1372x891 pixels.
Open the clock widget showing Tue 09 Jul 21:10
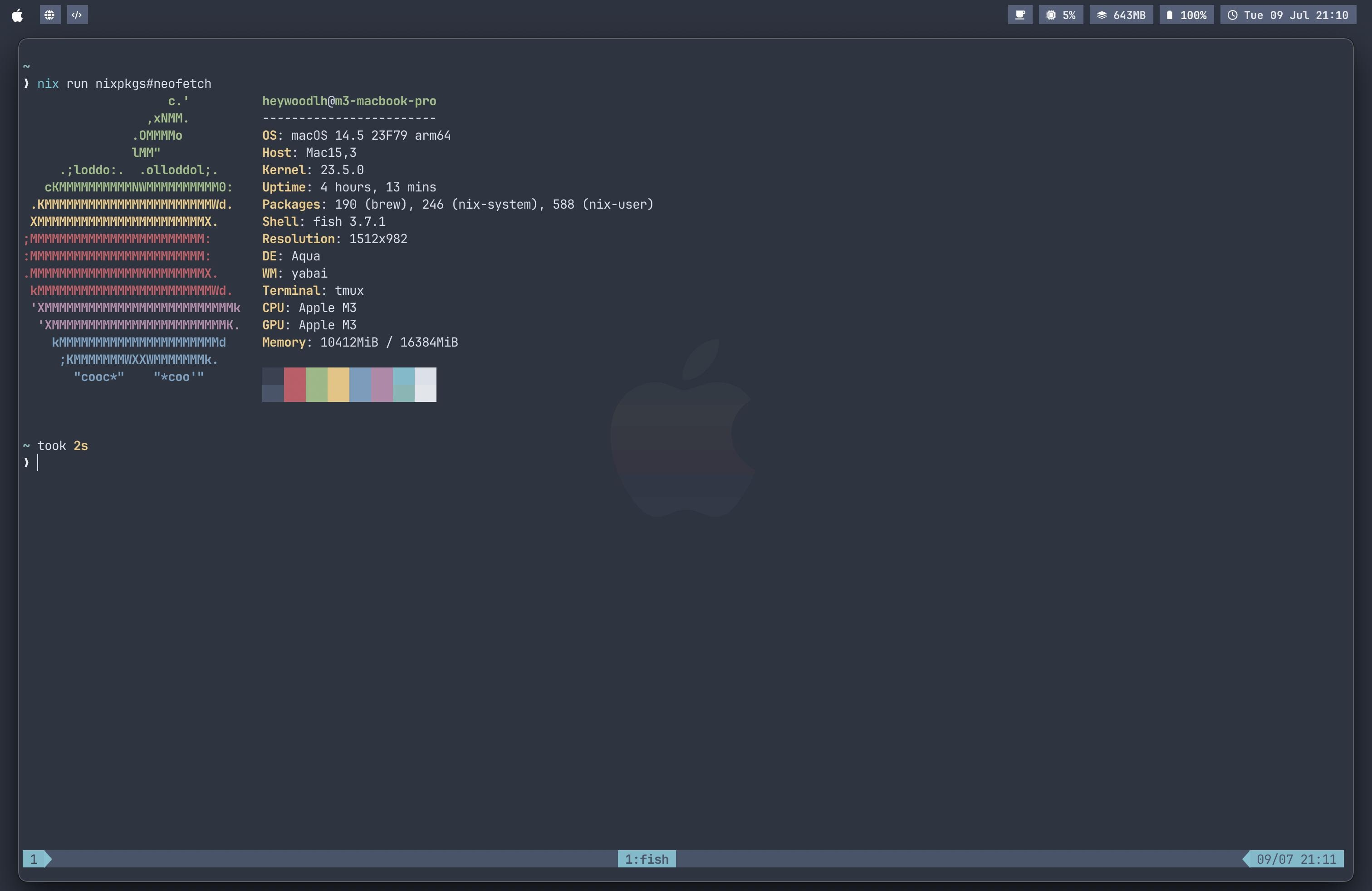[1288, 15]
